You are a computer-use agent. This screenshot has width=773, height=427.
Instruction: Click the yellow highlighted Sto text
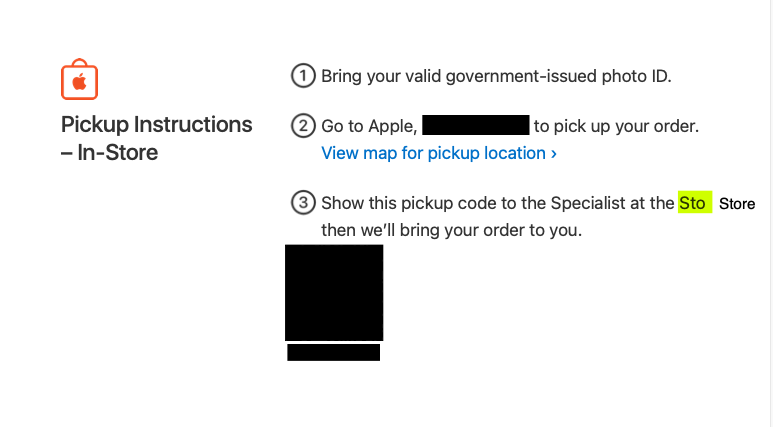coord(695,202)
